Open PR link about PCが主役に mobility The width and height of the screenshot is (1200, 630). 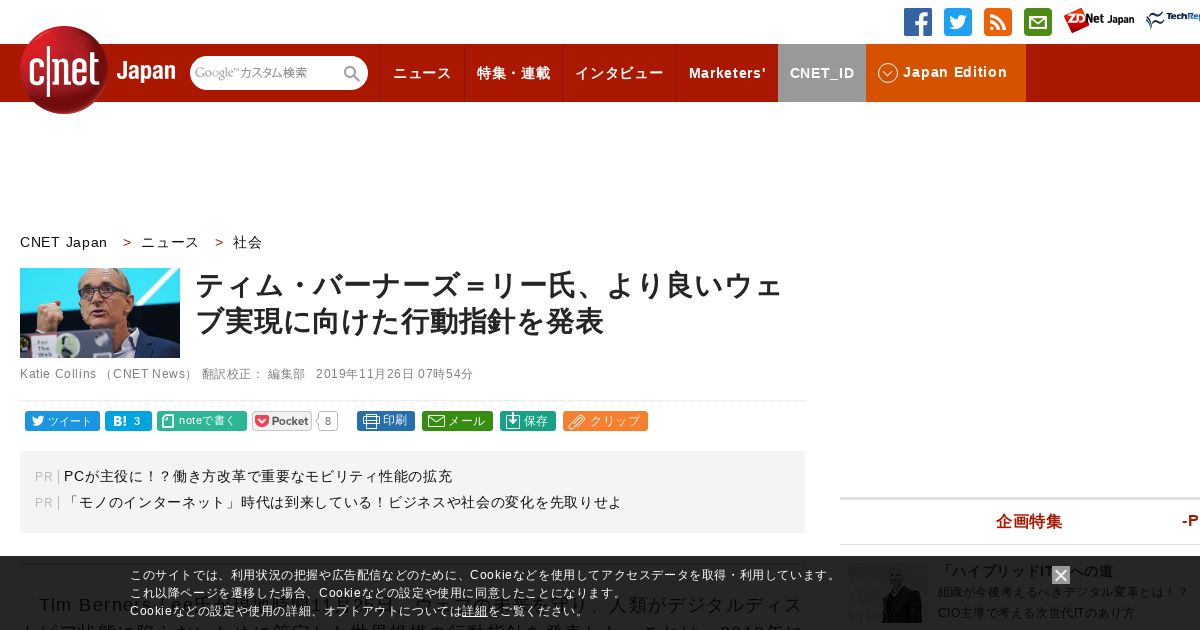[x=258, y=477]
